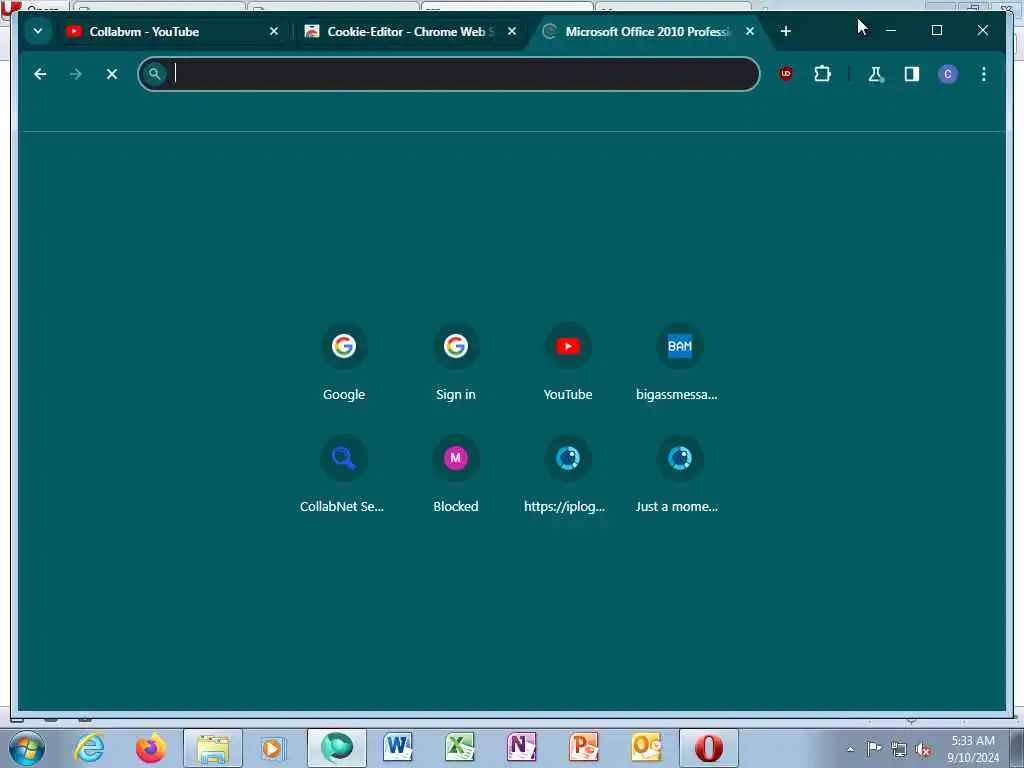
Task: Close the Cookie-Editor tab
Action: 512,31
